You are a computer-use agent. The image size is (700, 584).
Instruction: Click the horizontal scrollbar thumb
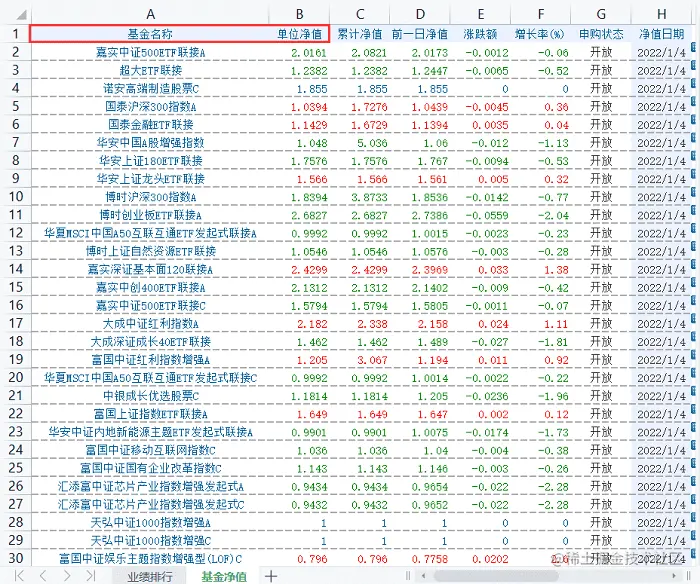click(496, 576)
